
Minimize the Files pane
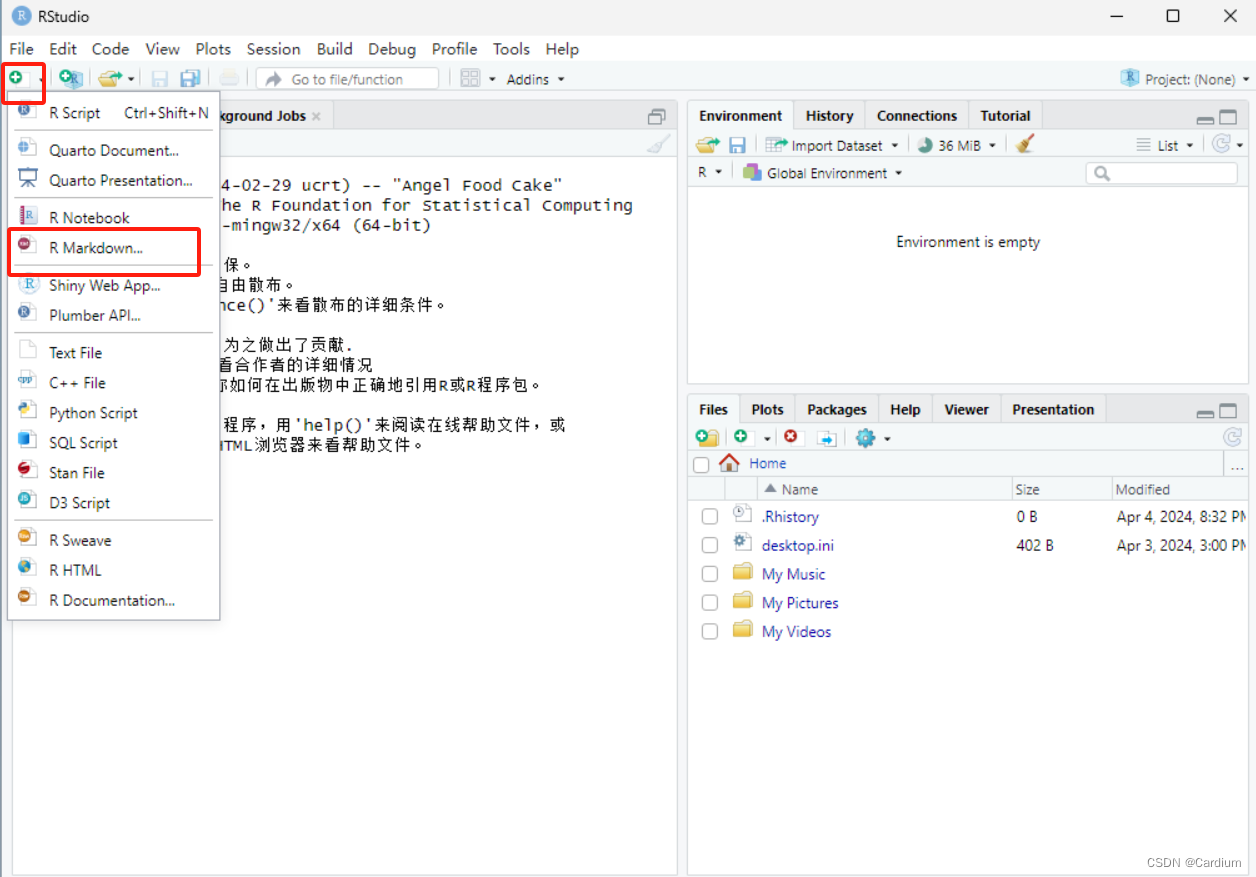pos(1206,413)
